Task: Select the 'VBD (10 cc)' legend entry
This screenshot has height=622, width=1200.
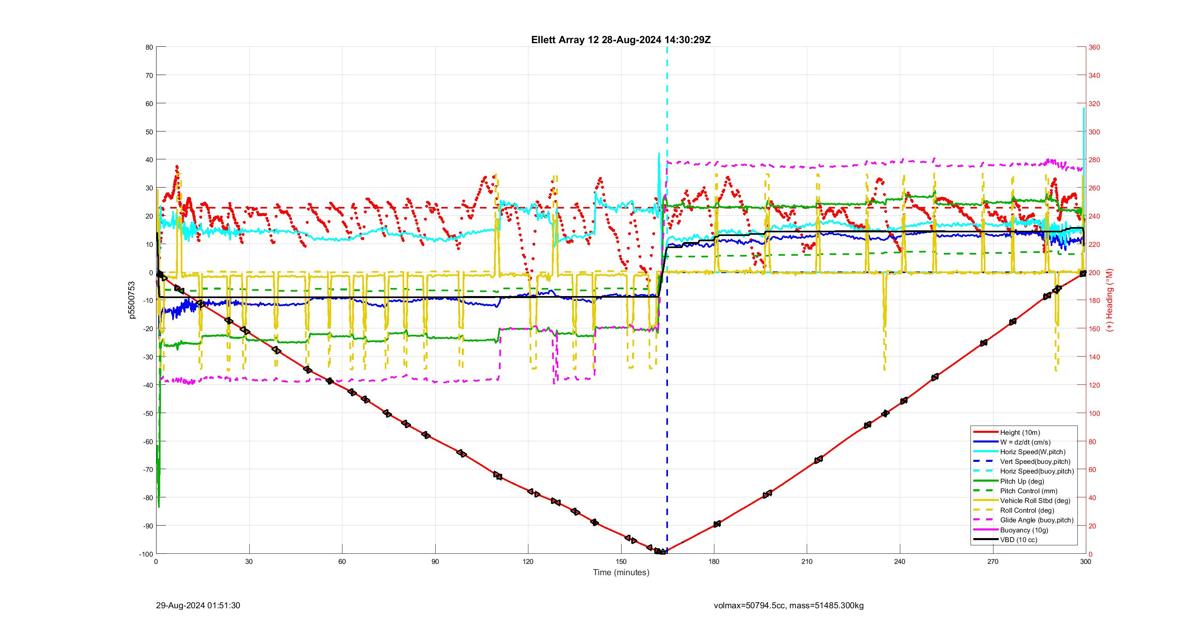Action: coord(1018,539)
